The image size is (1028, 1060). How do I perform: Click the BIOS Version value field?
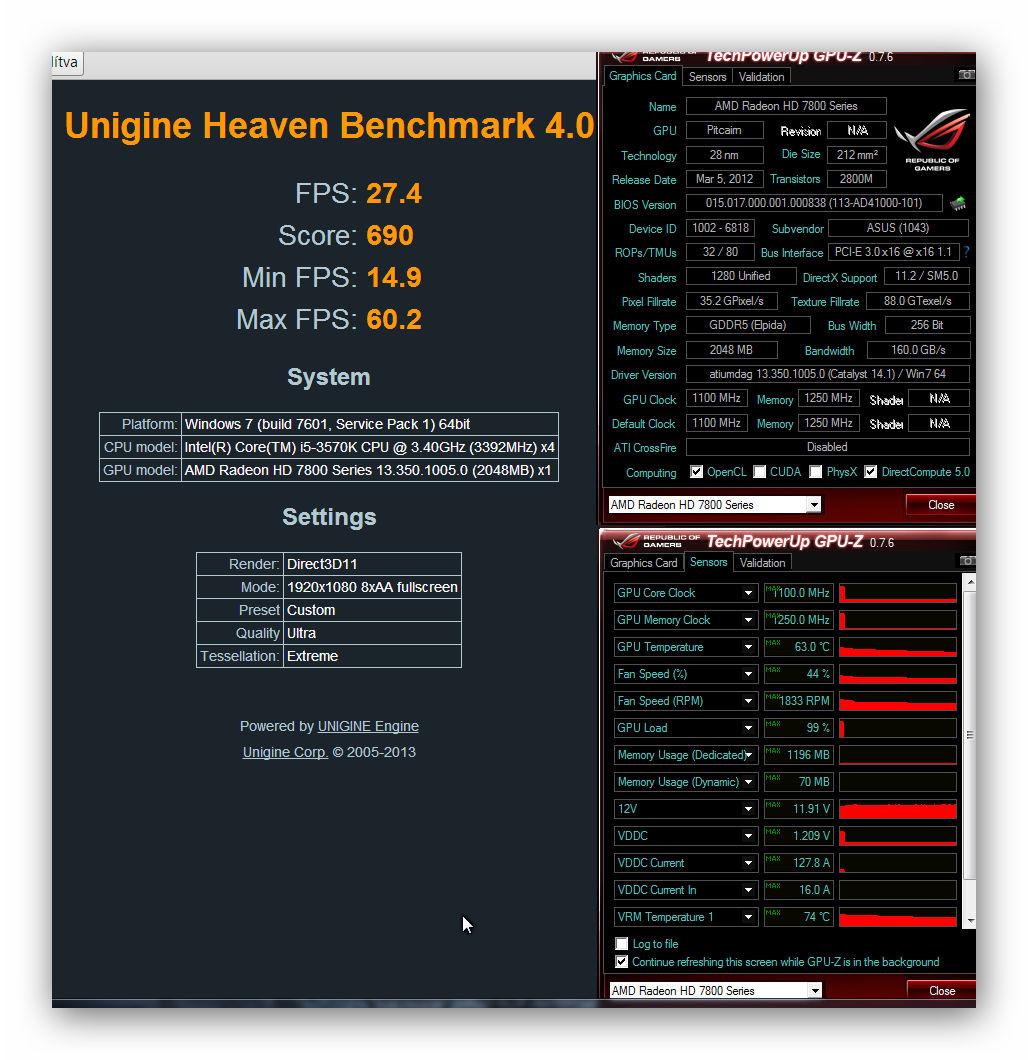814,203
